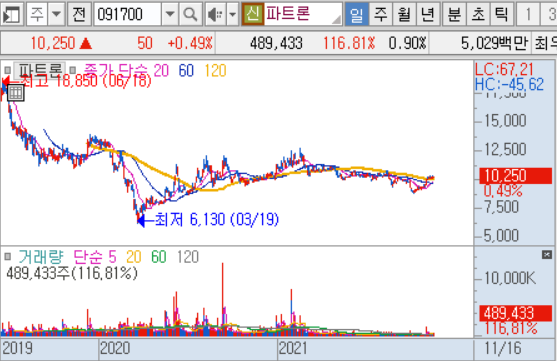
Task: Expand the speaker options dropdown arrow
Action: pos(233,14)
